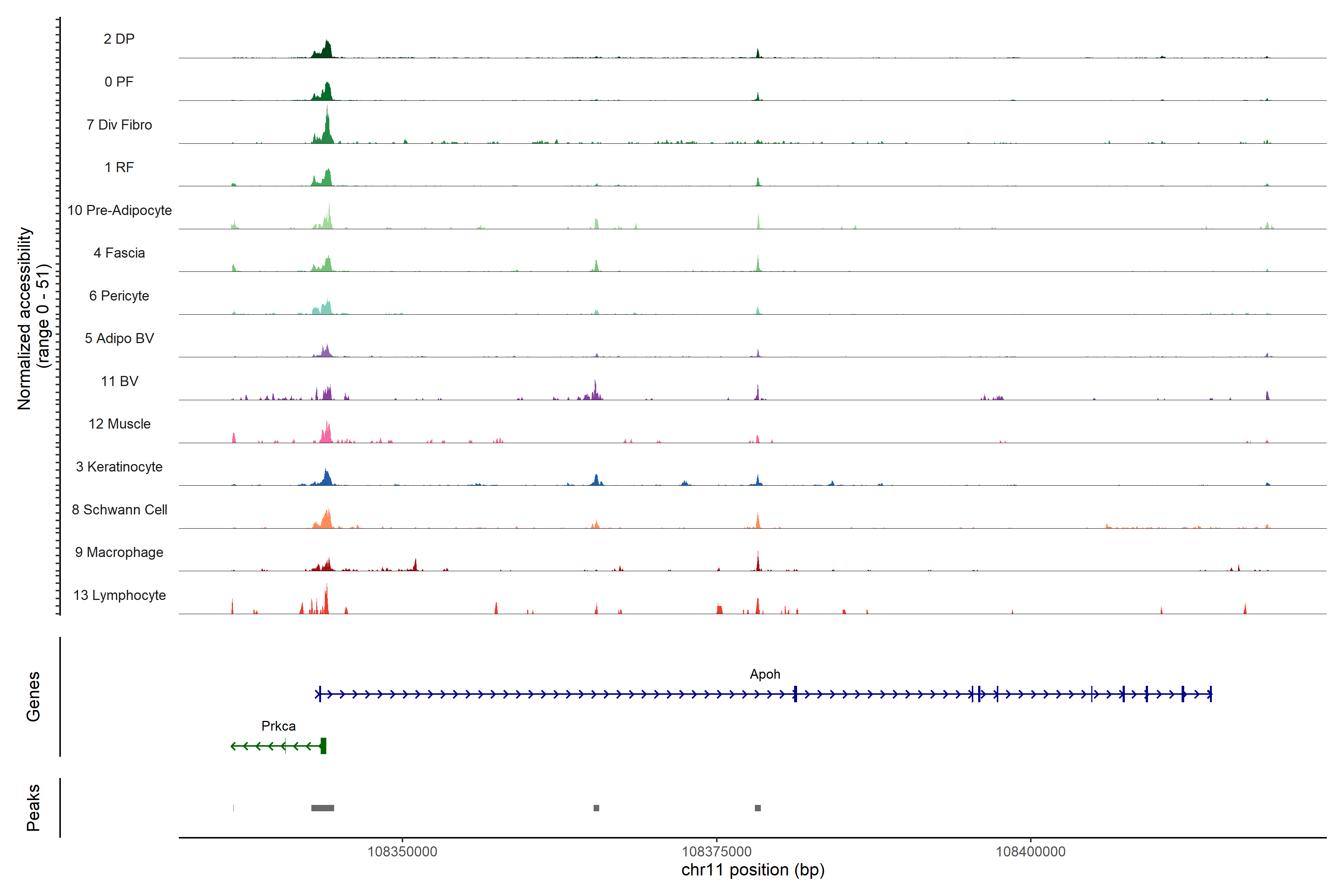Click the 7 Div Fibro track label
Screen dimensions: 1344x896
click(119, 125)
